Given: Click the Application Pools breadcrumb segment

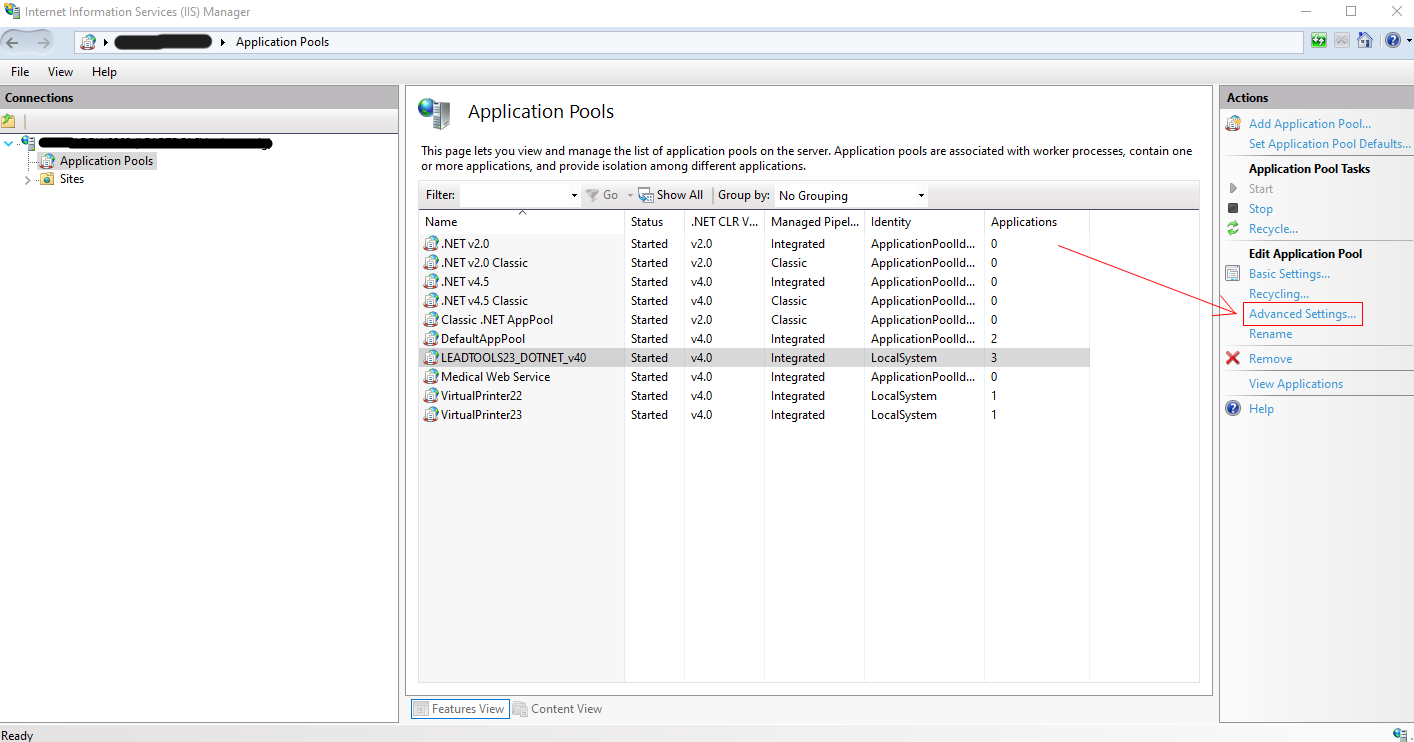Looking at the screenshot, I should pyautogui.click(x=282, y=42).
